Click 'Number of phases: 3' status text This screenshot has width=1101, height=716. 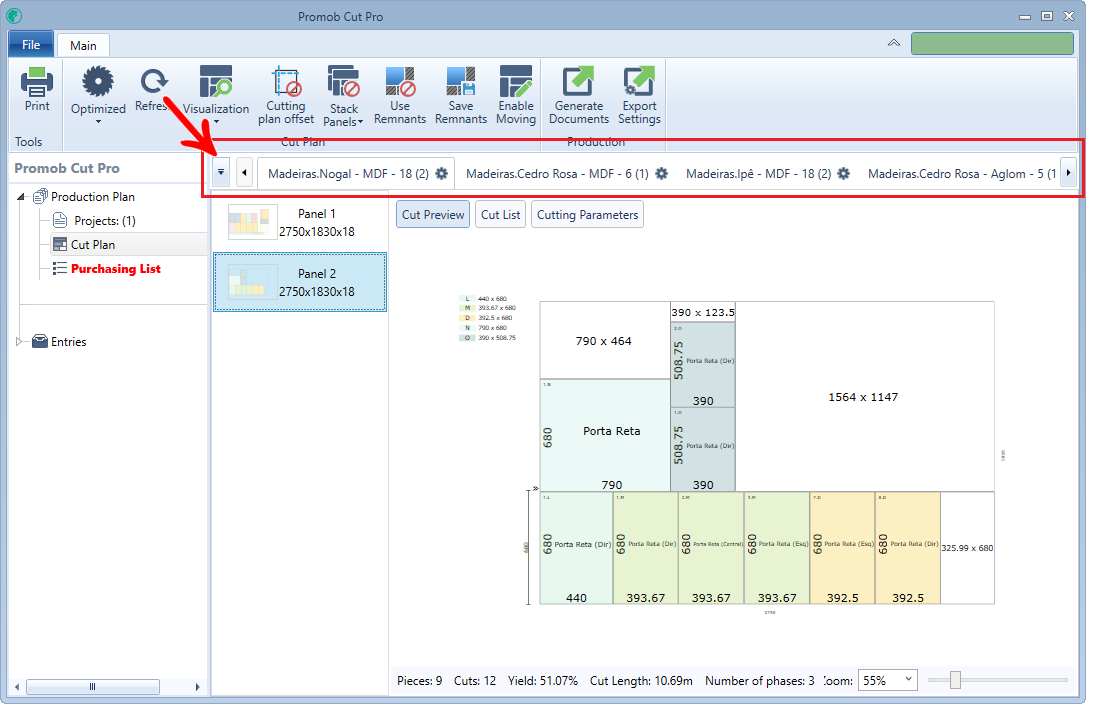[x=760, y=680]
